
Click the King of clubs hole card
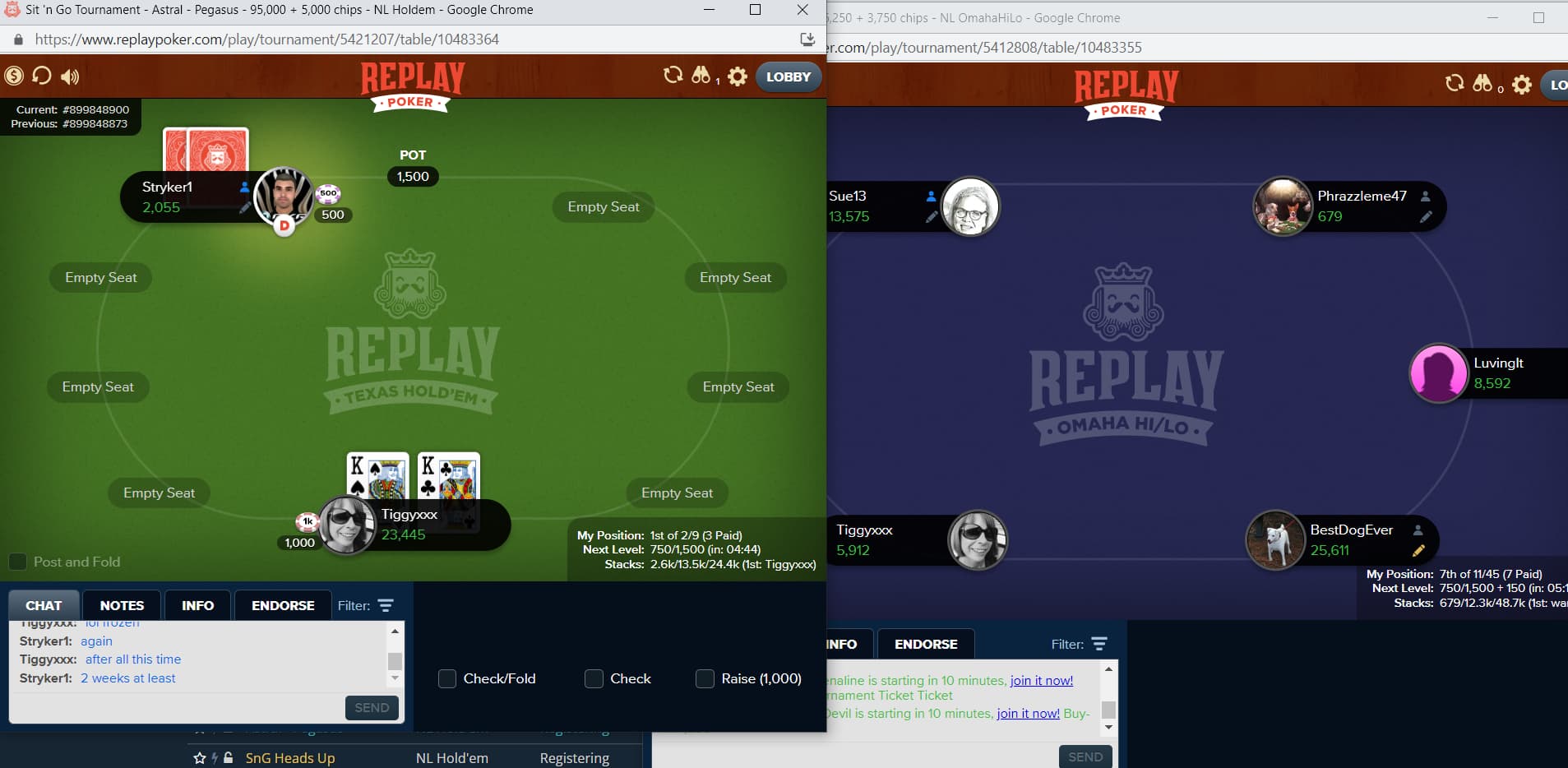(449, 476)
